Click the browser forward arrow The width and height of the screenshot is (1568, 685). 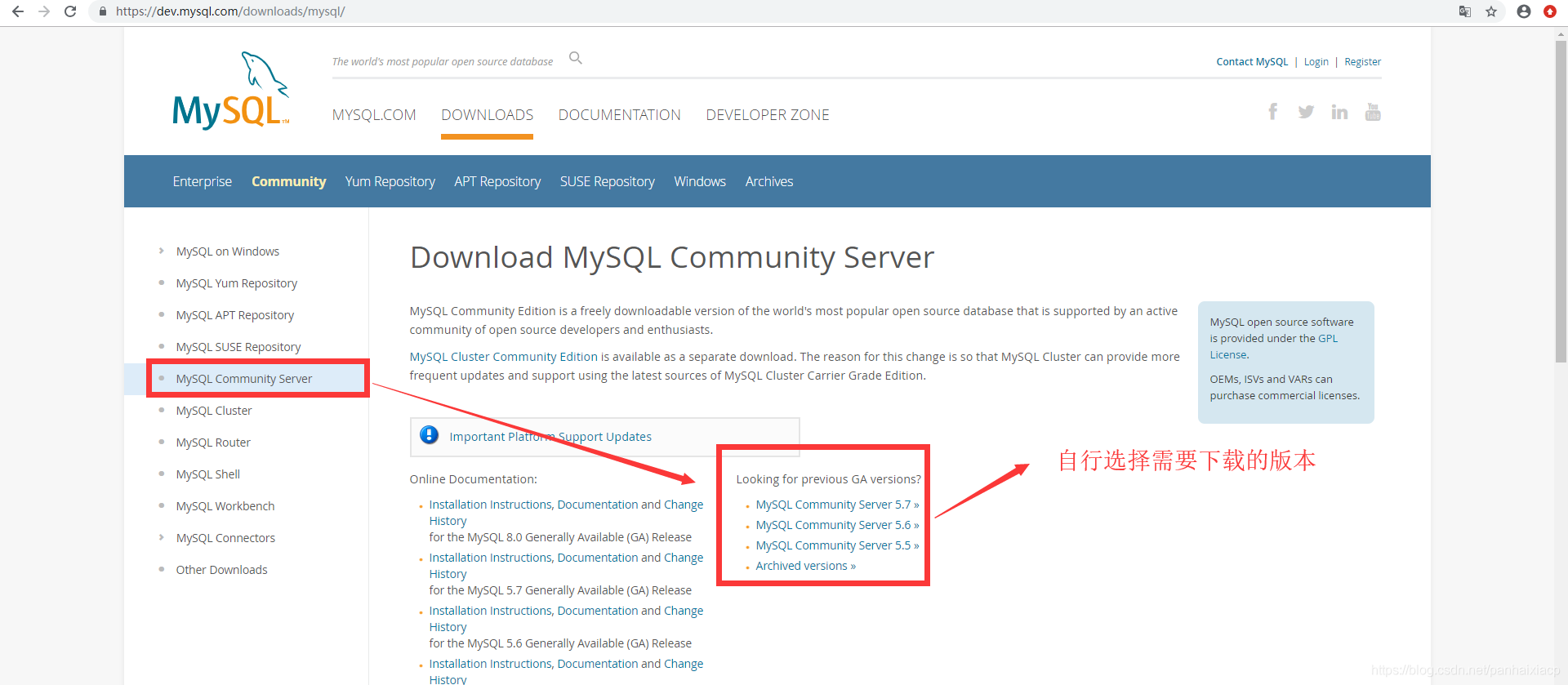coord(44,11)
